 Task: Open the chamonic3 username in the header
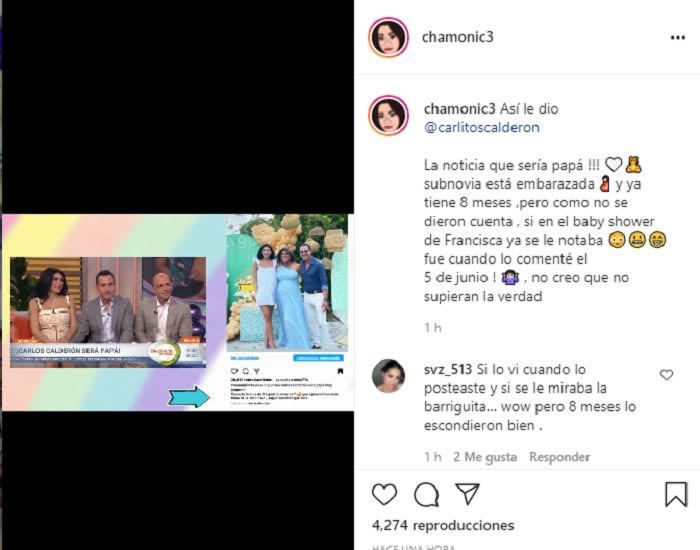tap(458, 37)
